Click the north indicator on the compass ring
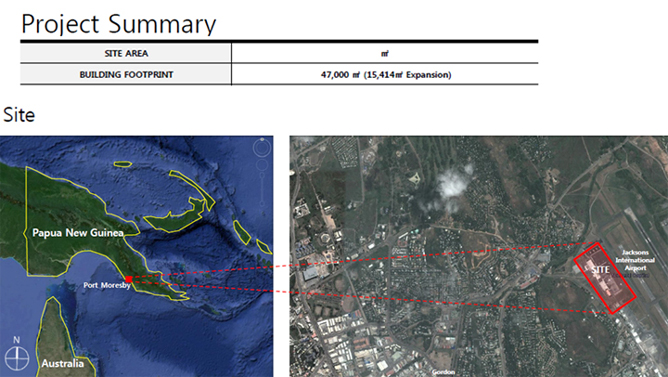Screen dimensions: 668x377 (x=262, y=139)
